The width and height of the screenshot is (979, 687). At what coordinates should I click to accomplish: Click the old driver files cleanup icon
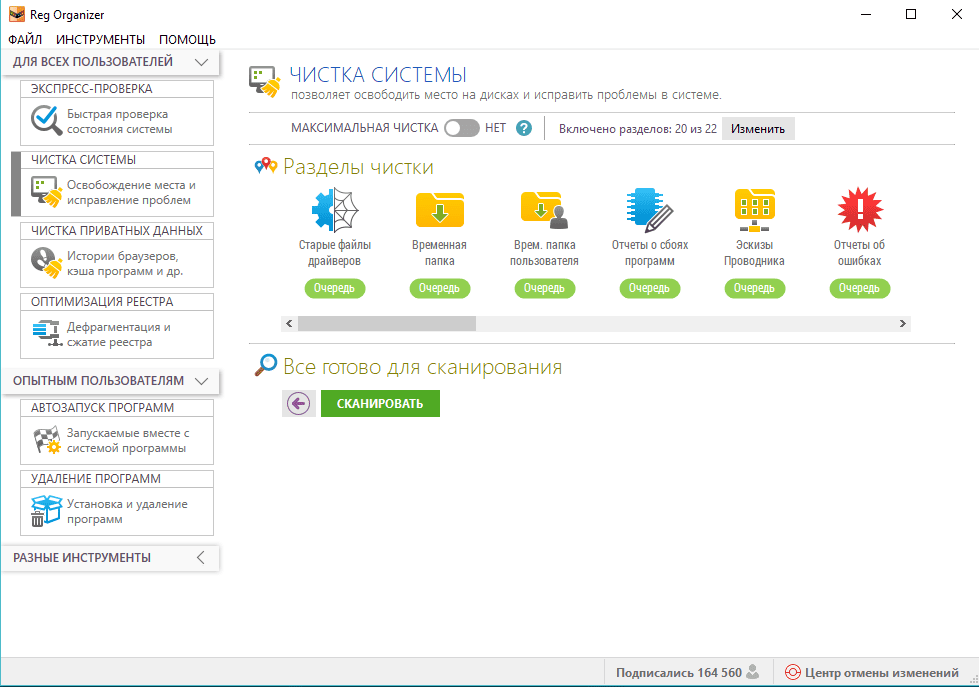335,209
